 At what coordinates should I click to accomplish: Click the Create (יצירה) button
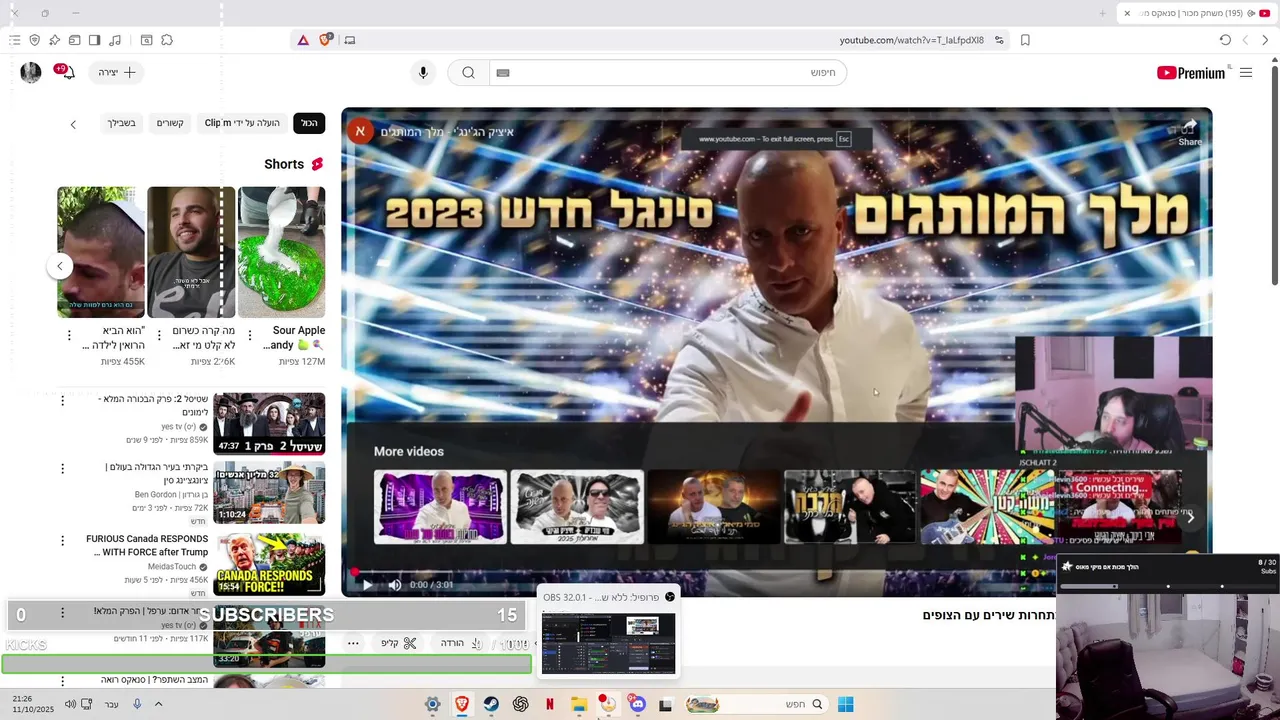[x=116, y=72]
